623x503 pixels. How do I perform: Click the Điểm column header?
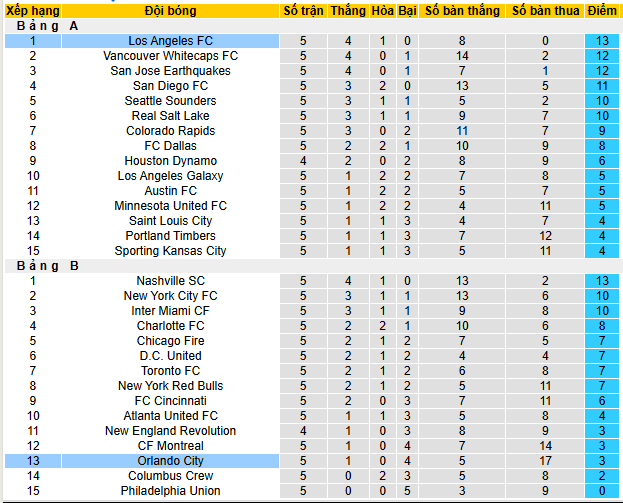pyautogui.click(x=602, y=11)
